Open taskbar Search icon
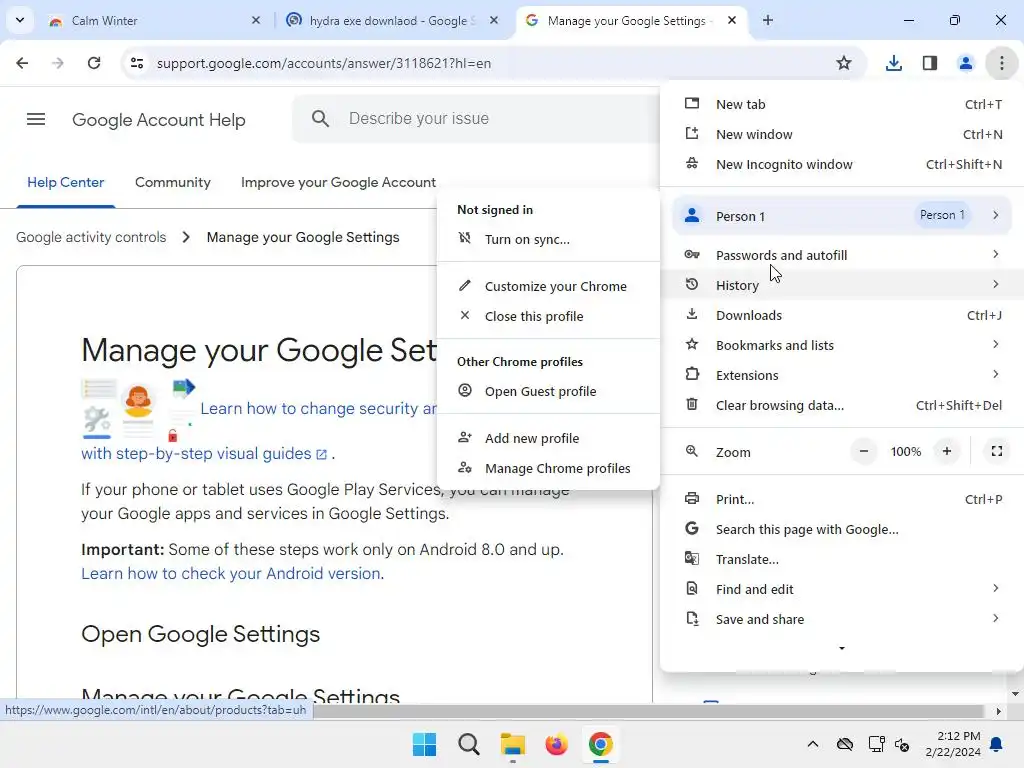Viewport: 1024px width, 768px height. (468, 744)
